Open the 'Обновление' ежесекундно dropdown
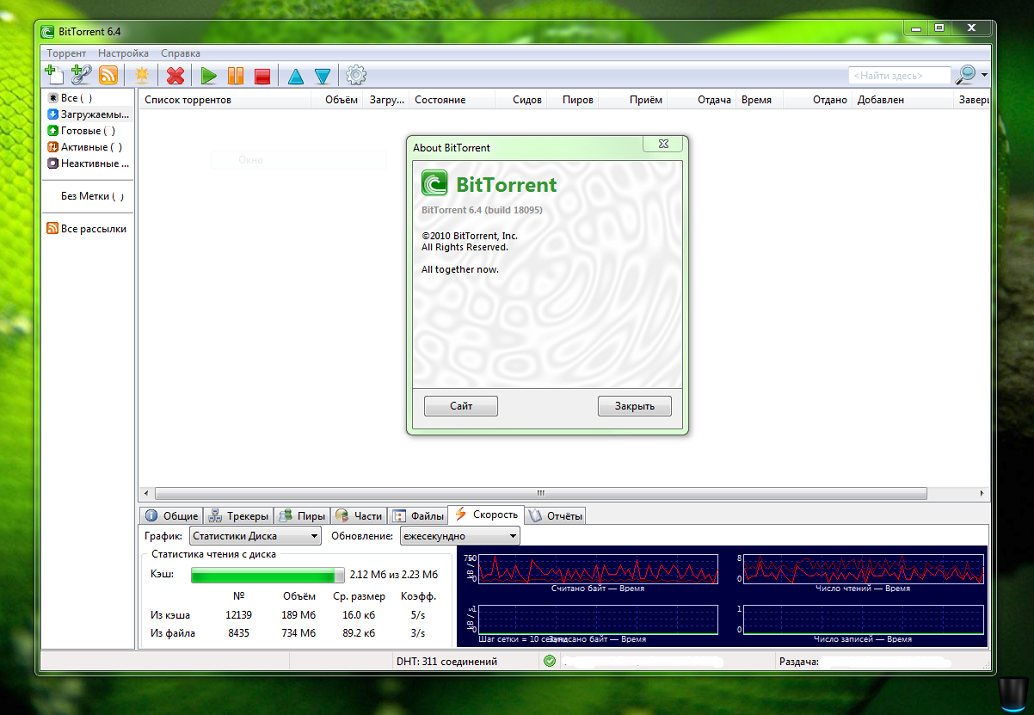Viewport: 1034px width, 715px height. pyautogui.click(x=460, y=536)
